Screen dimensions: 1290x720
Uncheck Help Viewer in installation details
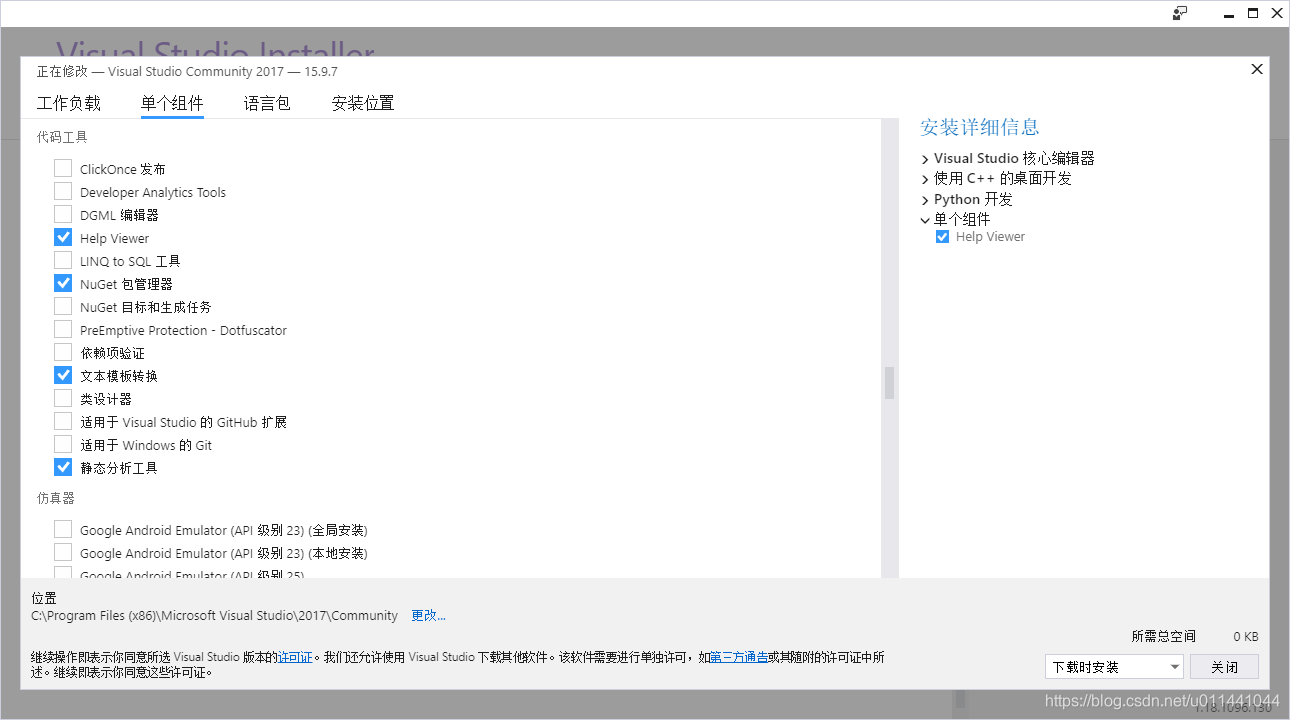click(942, 237)
